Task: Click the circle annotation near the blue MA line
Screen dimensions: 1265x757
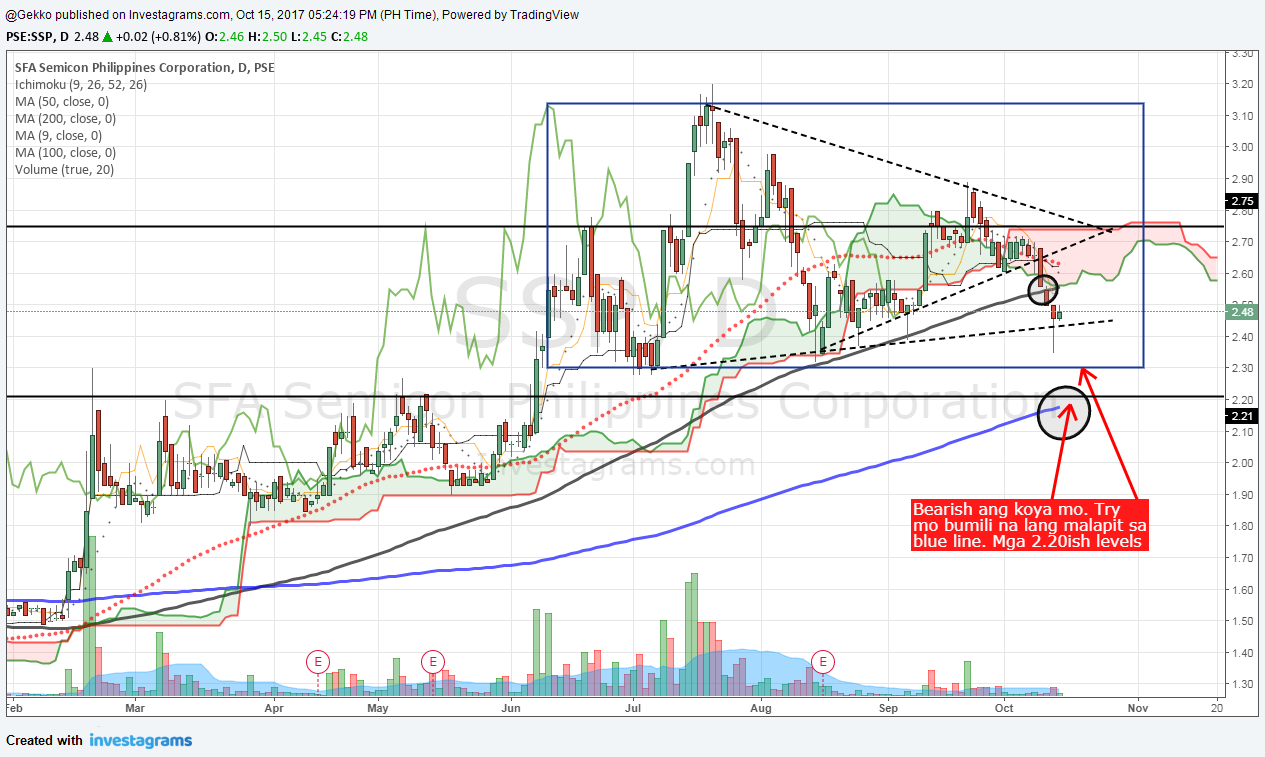Action: coord(1063,412)
